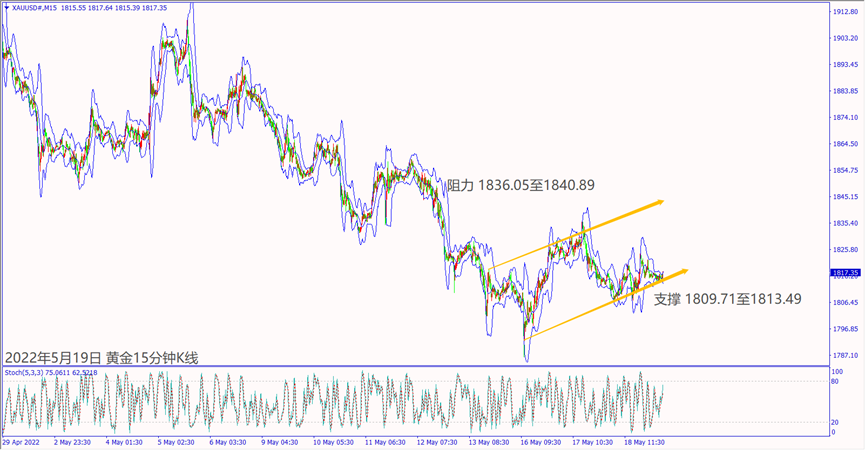Image resolution: width=865 pixels, height=450 pixels.
Task: Click the upper yellow trendline arrowhead
Action: tap(659, 202)
